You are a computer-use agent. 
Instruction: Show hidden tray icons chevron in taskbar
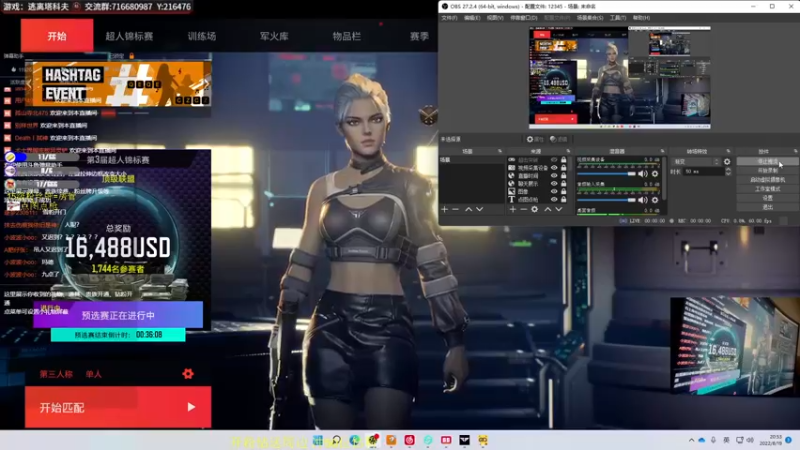[691, 440]
